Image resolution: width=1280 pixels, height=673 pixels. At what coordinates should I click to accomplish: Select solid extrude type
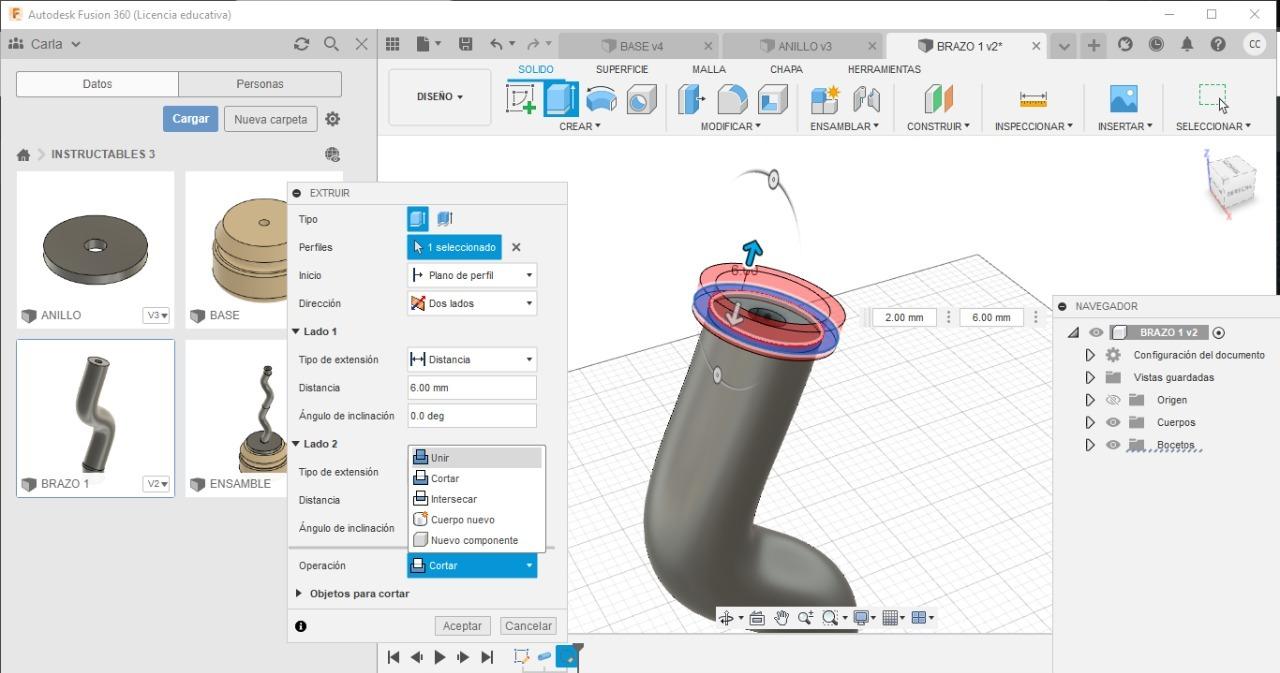point(418,219)
